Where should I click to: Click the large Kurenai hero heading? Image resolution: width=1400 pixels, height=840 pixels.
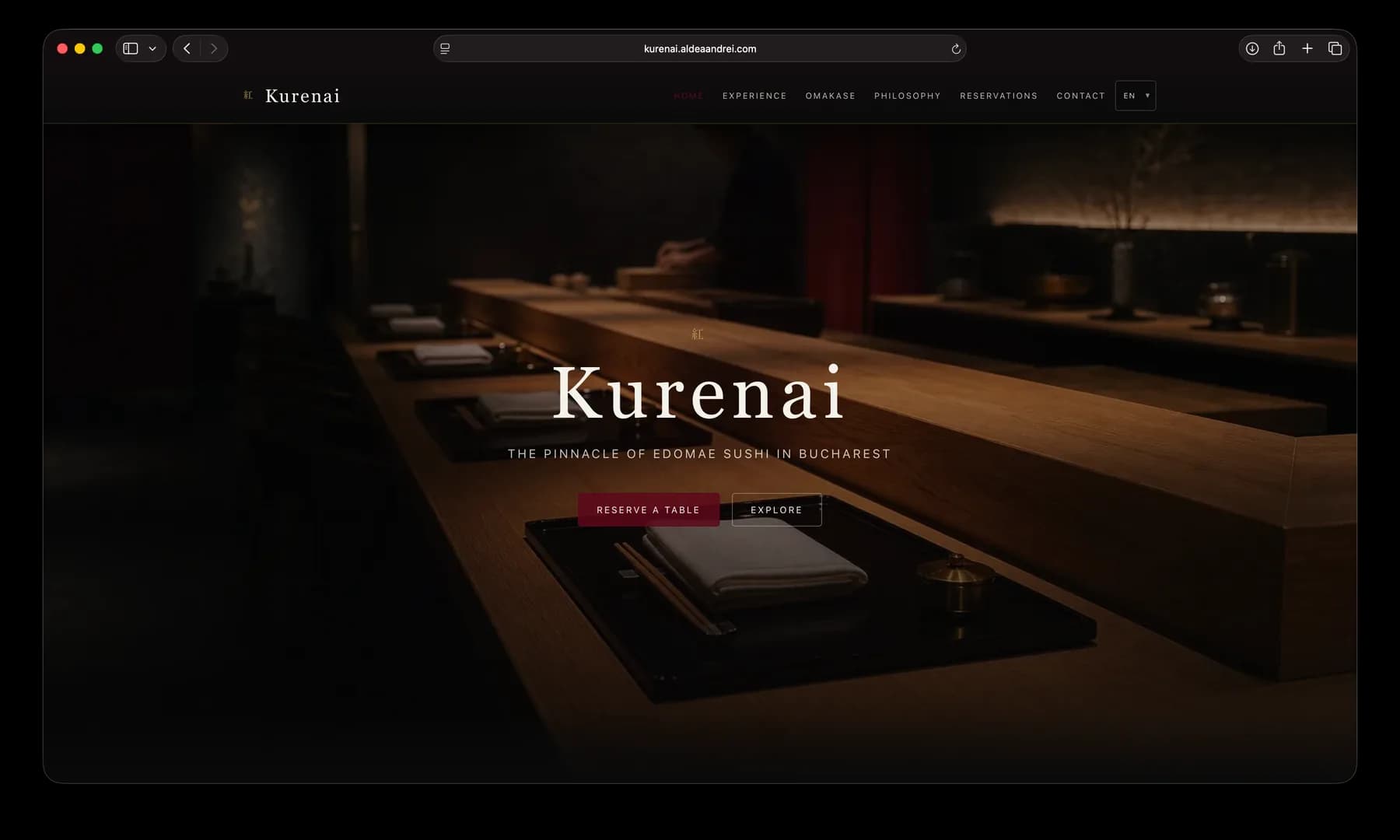pos(698,393)
